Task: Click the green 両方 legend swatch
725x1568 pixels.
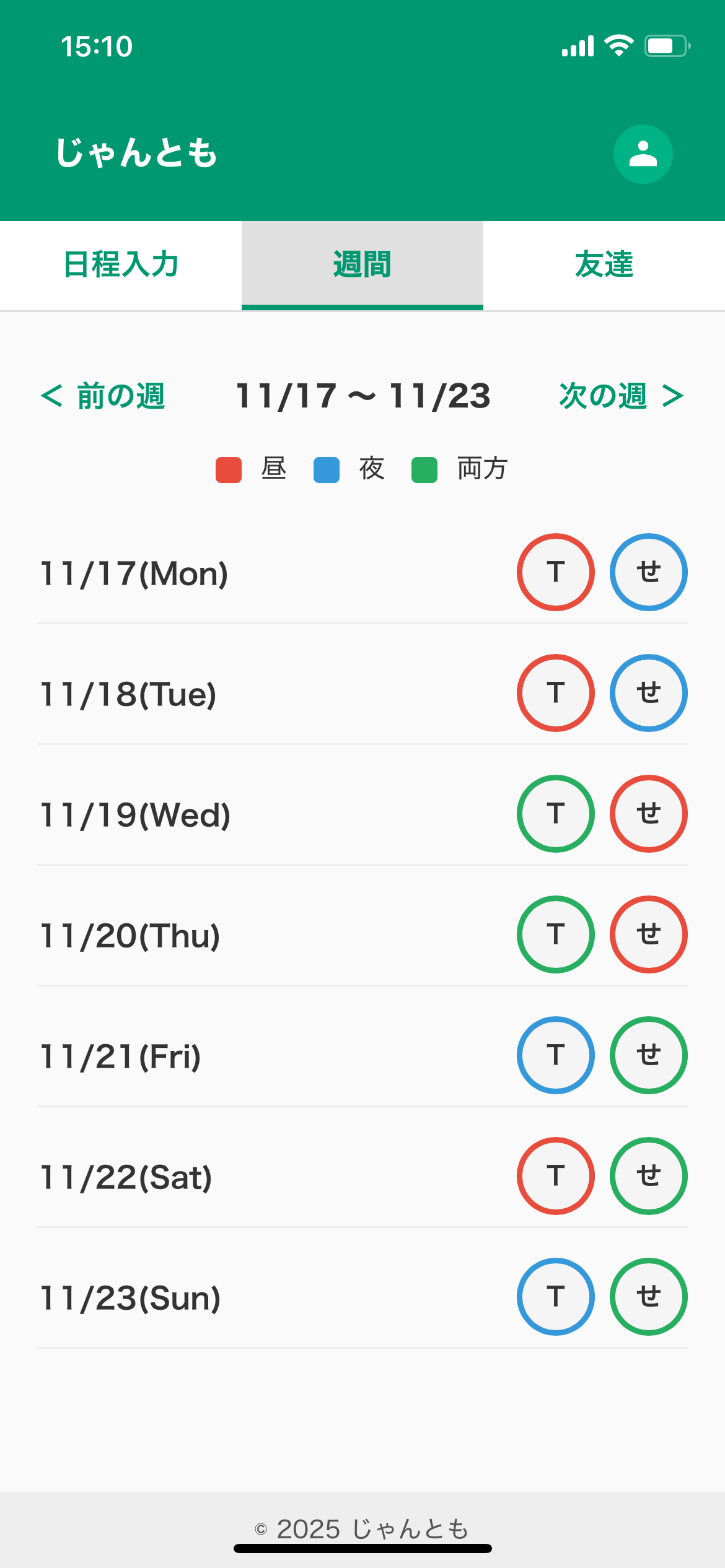Action: (x=424, y=469)
